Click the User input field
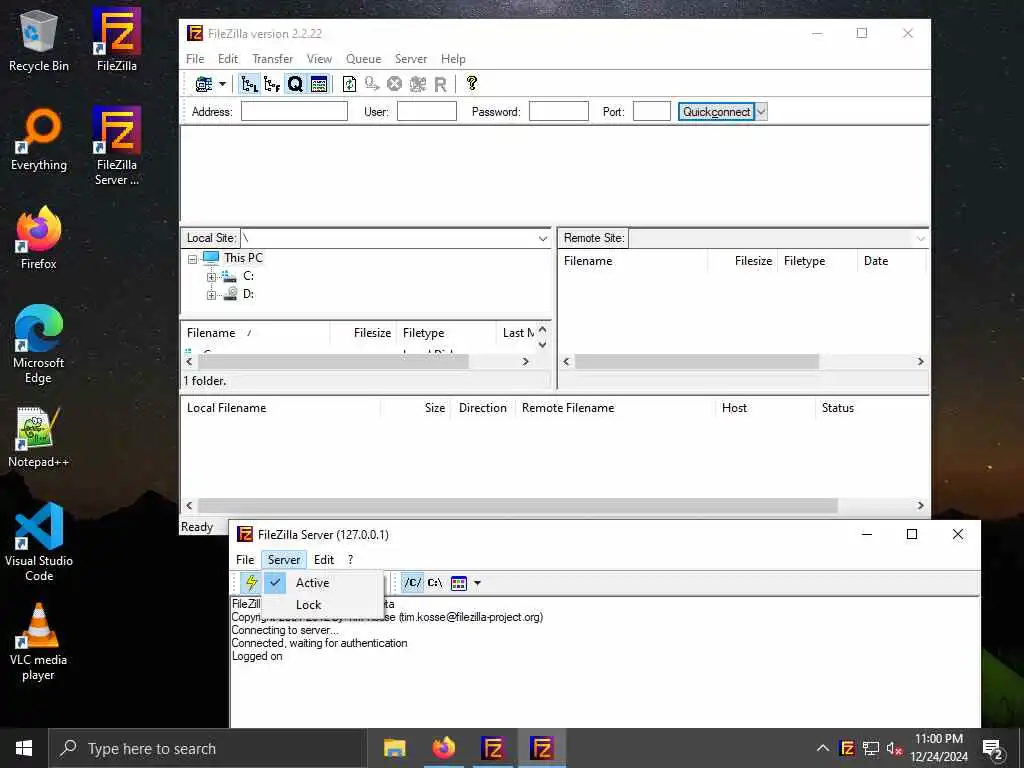Screen dimensions: 1024x768 426,112
